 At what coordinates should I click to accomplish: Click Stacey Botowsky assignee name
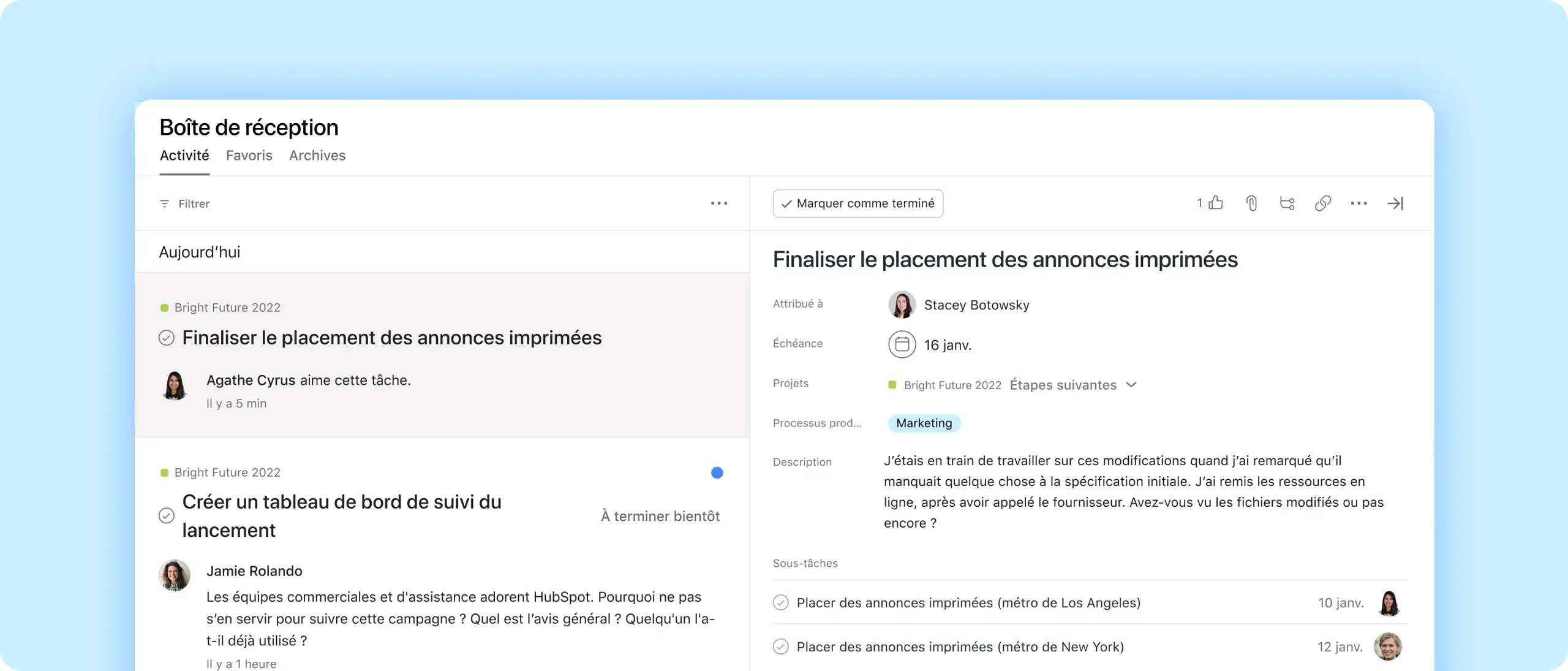click(x=977, y=305)
